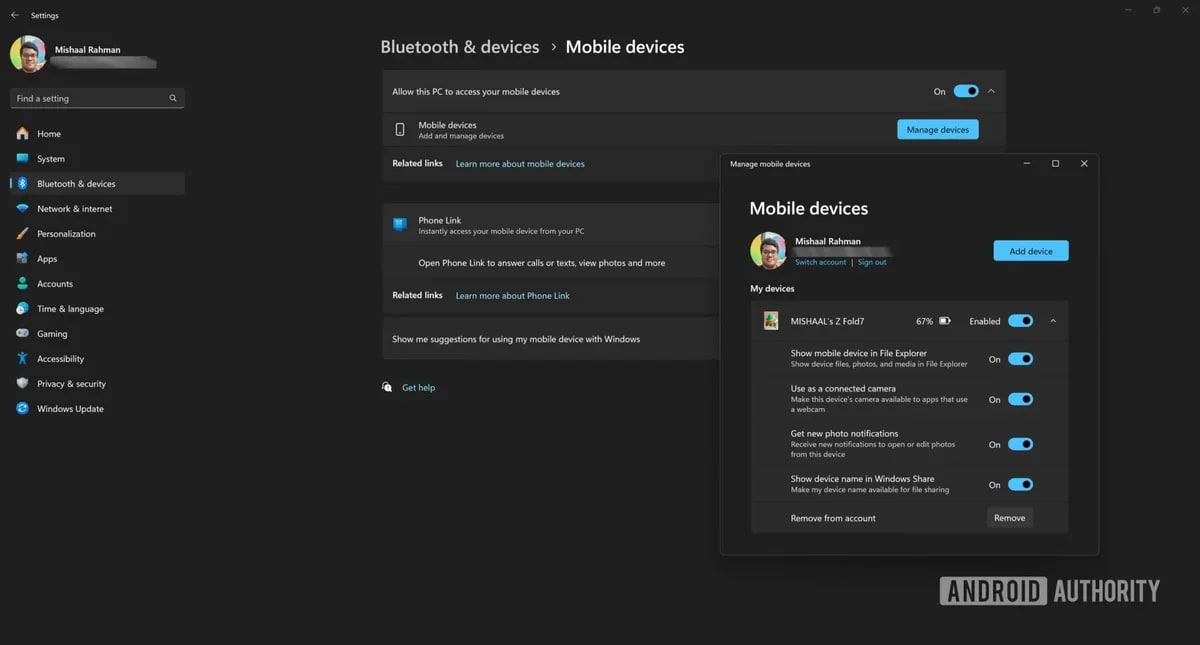Select the Network & internet wifi icon
This screenshot has height=645, width=1200.
click(22, 209)
